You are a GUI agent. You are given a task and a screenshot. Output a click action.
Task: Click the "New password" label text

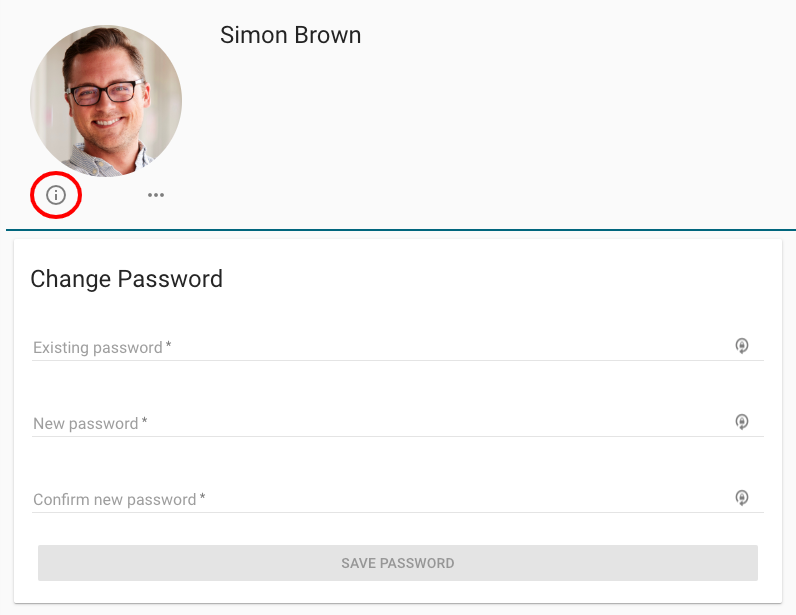click(x=85, y=424)
